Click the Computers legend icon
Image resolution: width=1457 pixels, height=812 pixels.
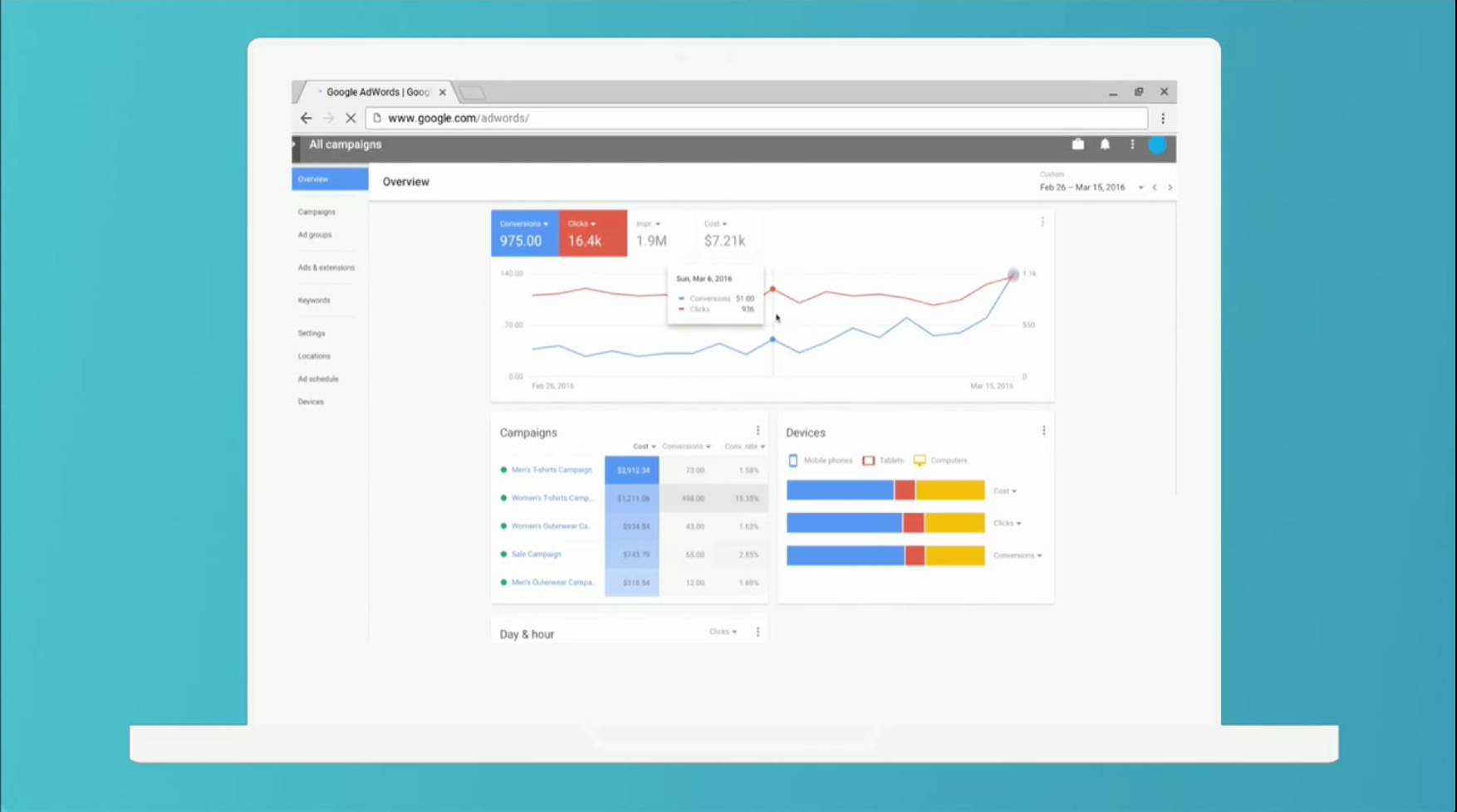920,461
